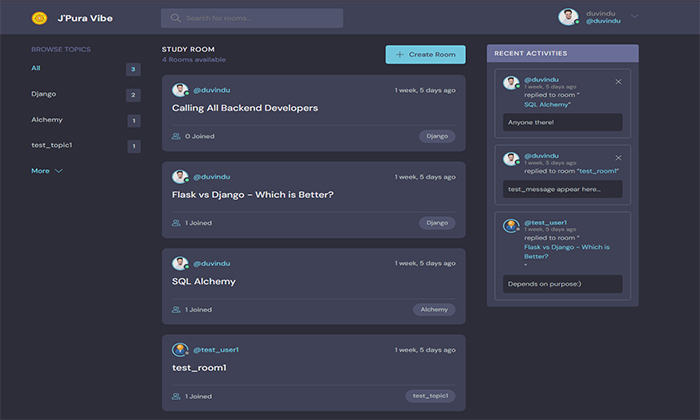Screen dimensions: 700x420
Task: Click participants icon on Flask vs Django card
Action: (x=176, y=223)
